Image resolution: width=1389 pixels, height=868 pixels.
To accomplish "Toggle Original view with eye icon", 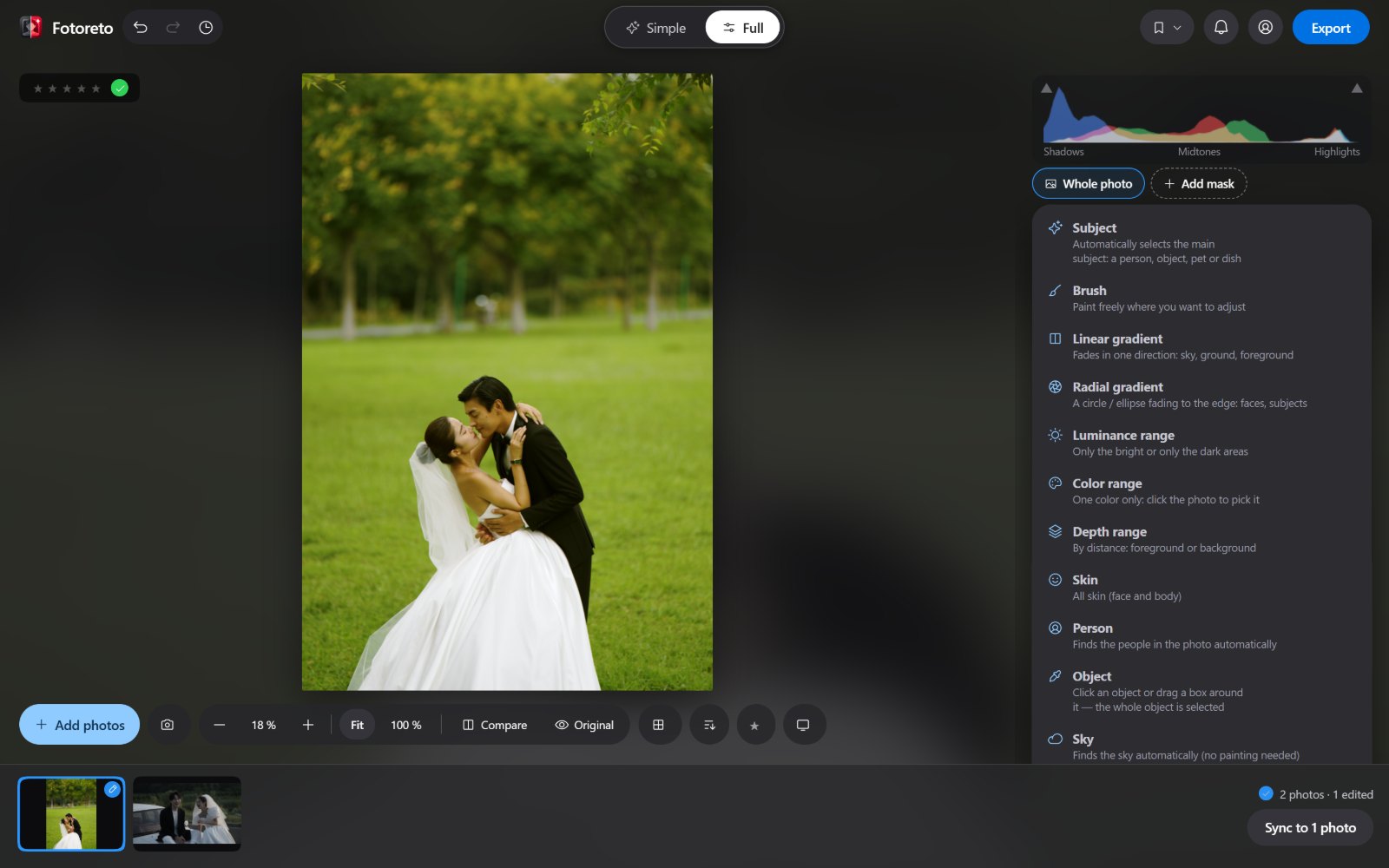I will (x=584, y=725).
